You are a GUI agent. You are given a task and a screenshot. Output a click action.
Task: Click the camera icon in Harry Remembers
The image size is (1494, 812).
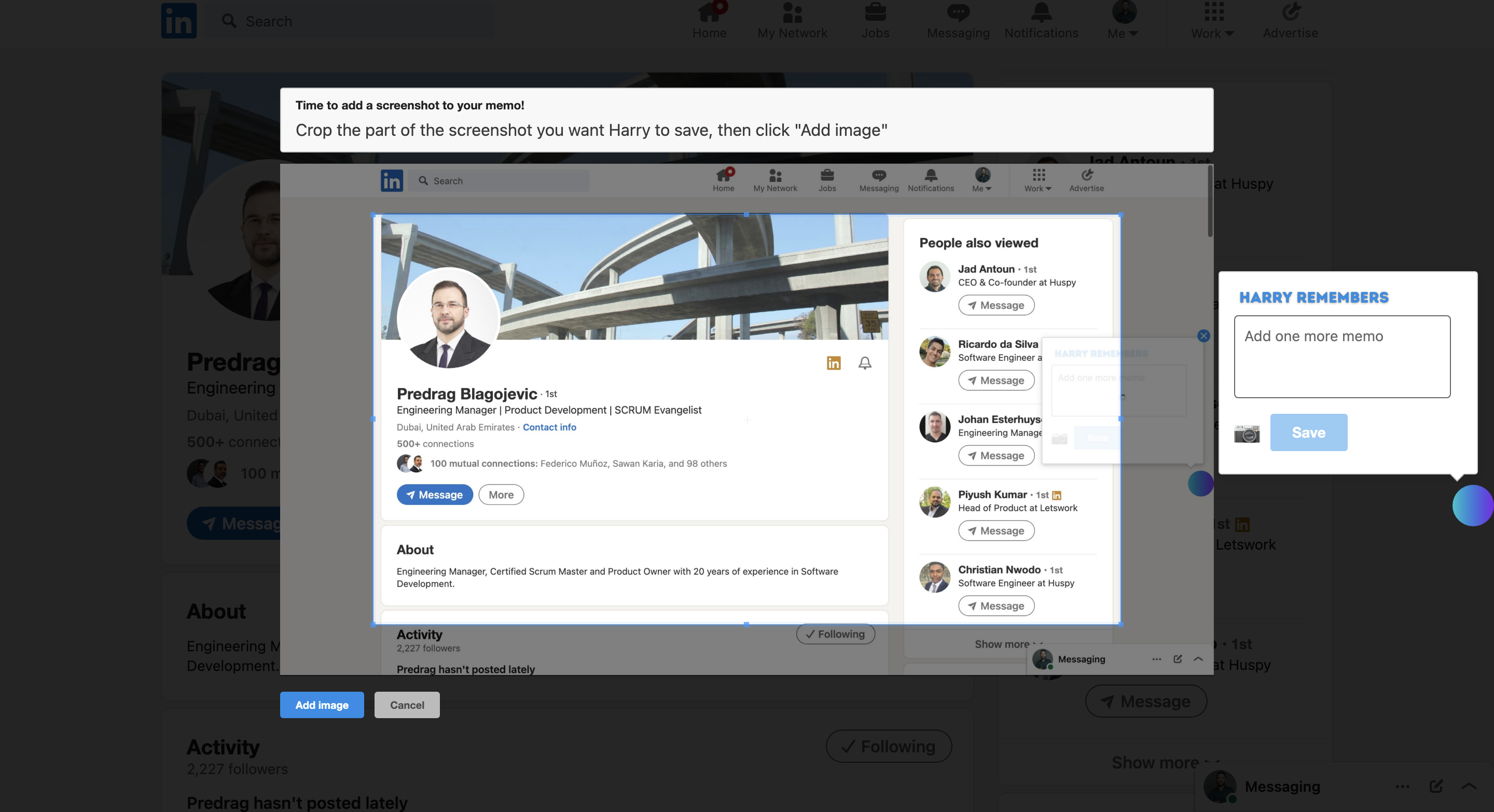click(1247, 433)
